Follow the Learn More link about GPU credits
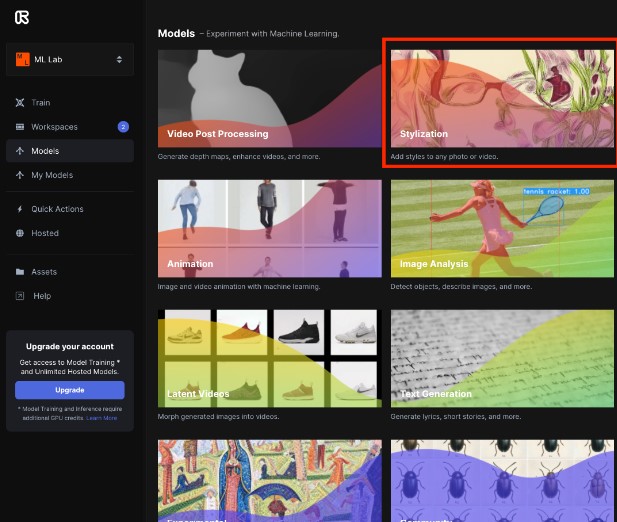This screenshot has height=522, width=617. tap(102, 418)
